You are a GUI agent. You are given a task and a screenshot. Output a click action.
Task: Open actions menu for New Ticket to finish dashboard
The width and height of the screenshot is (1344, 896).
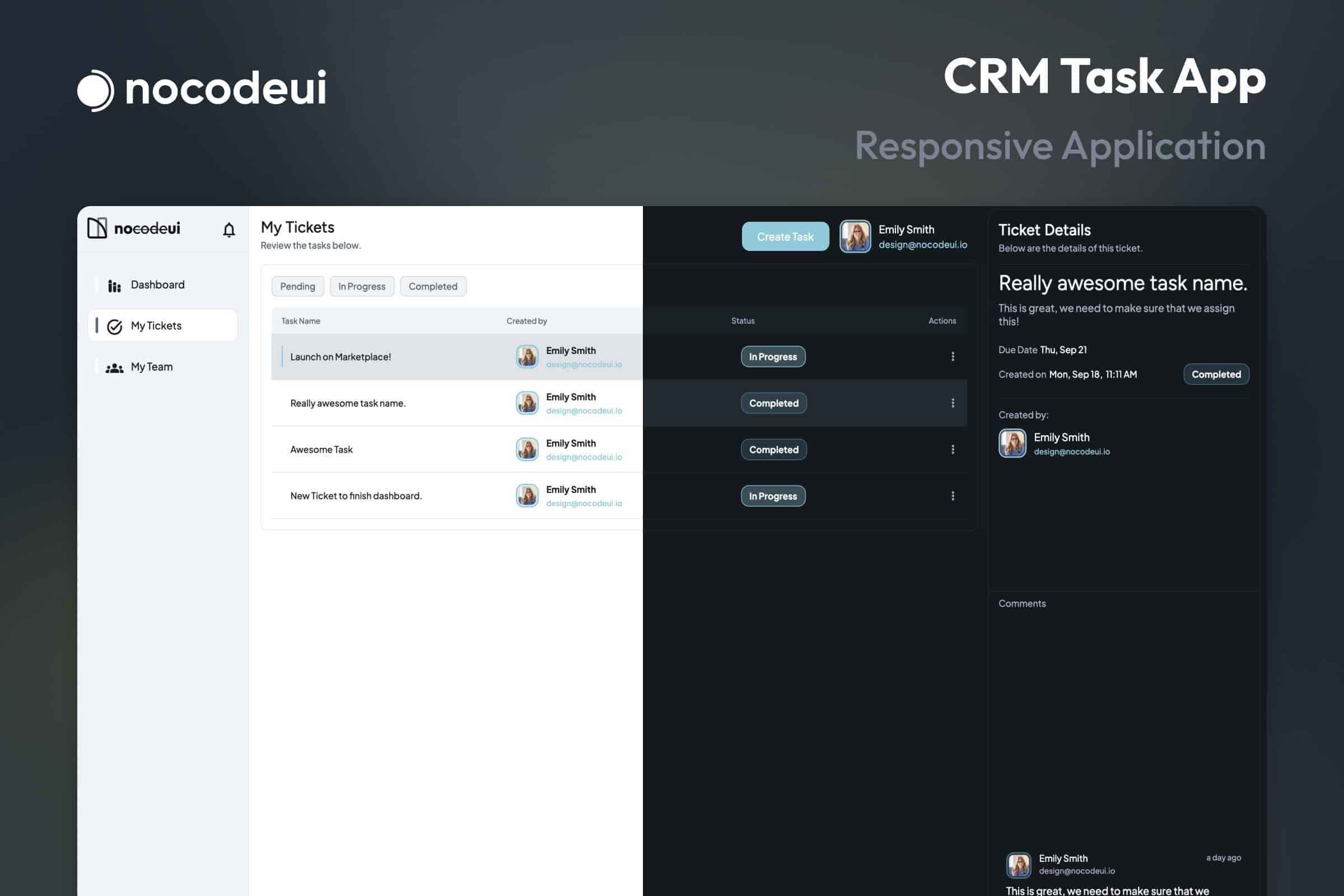953,496
